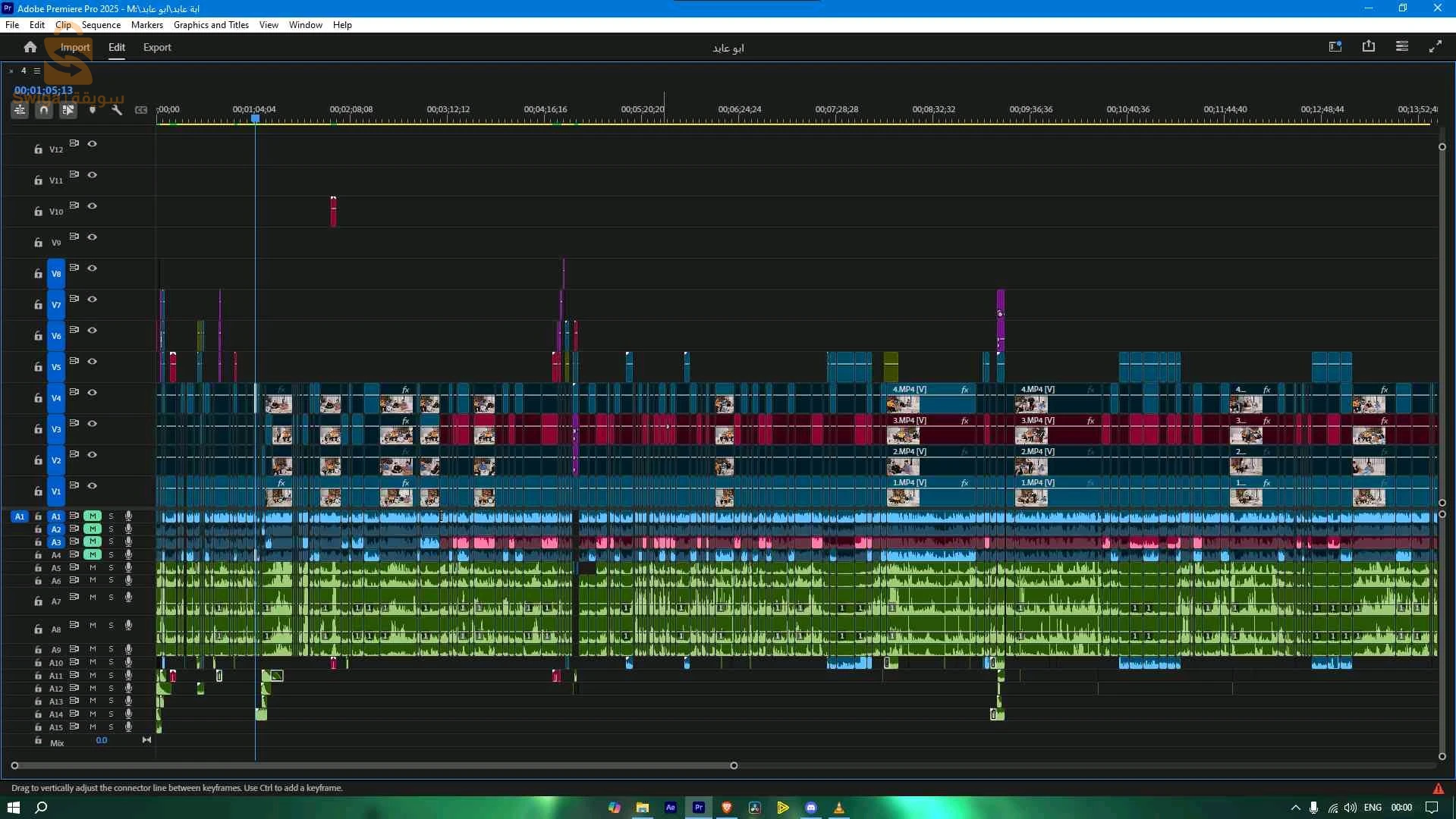This screenshot has height=819, width=1456.
Task: Open the timeline panel menu
Action: [x=36, y=71]
